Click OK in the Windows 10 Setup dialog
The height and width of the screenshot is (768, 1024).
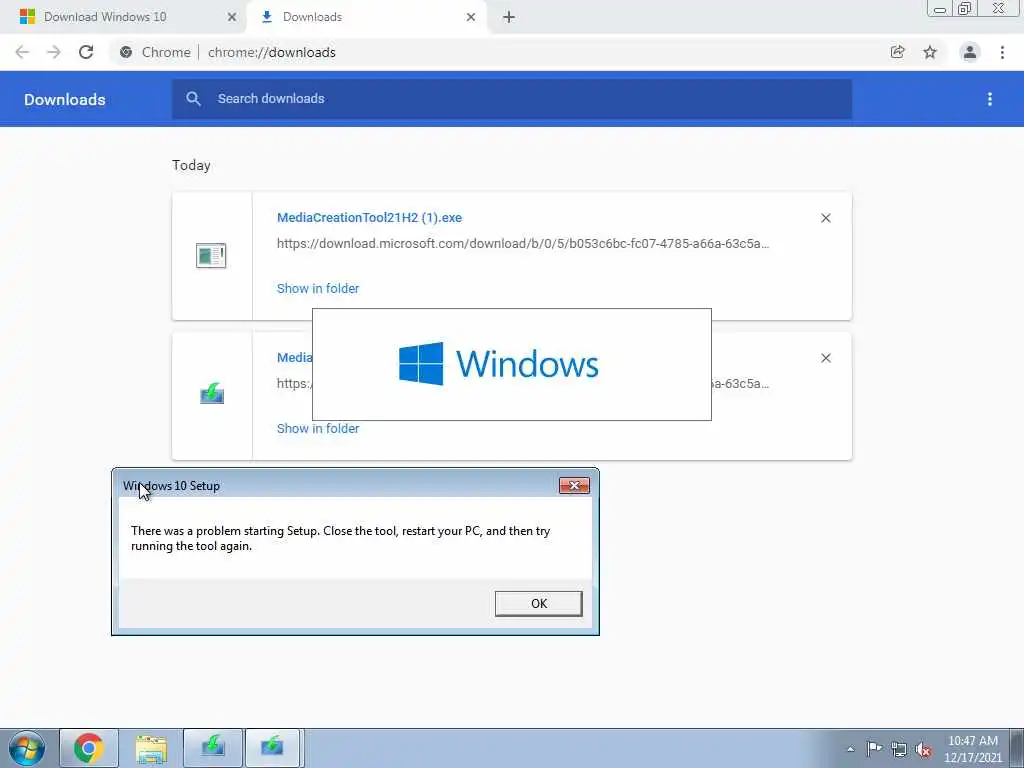[538, 603]
